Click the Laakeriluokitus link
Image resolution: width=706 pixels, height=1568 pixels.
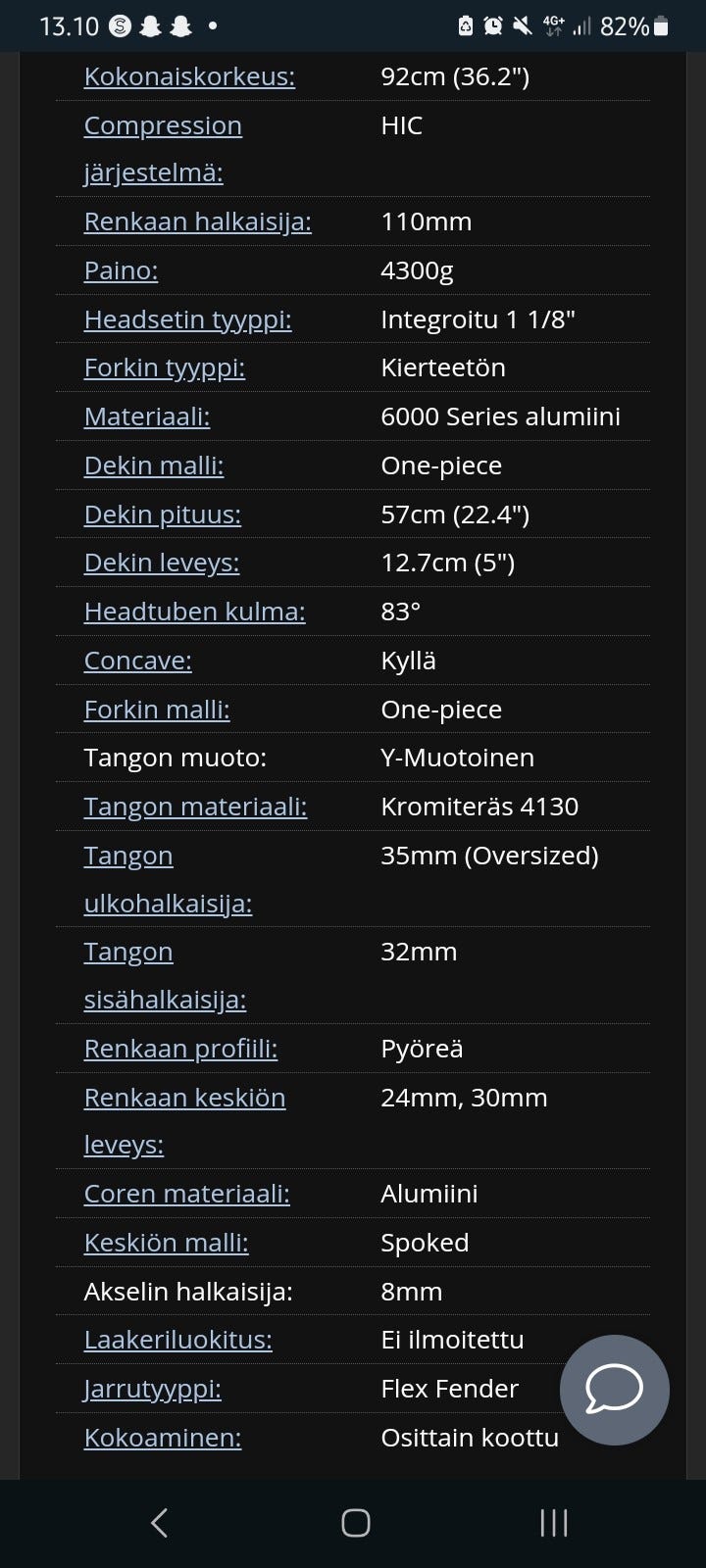pyautogui.click(x=177, y=1340)
